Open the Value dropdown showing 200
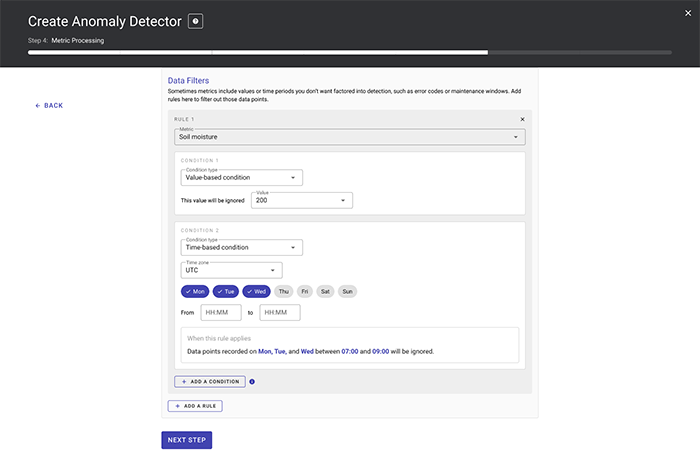The height and width of the screenshot is (454, 700). 302,200
